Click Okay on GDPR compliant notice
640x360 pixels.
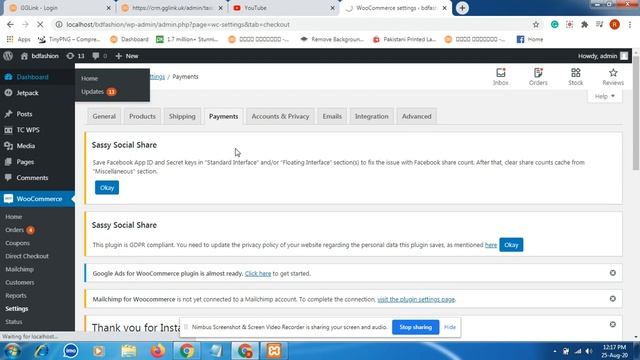point(511,245)
